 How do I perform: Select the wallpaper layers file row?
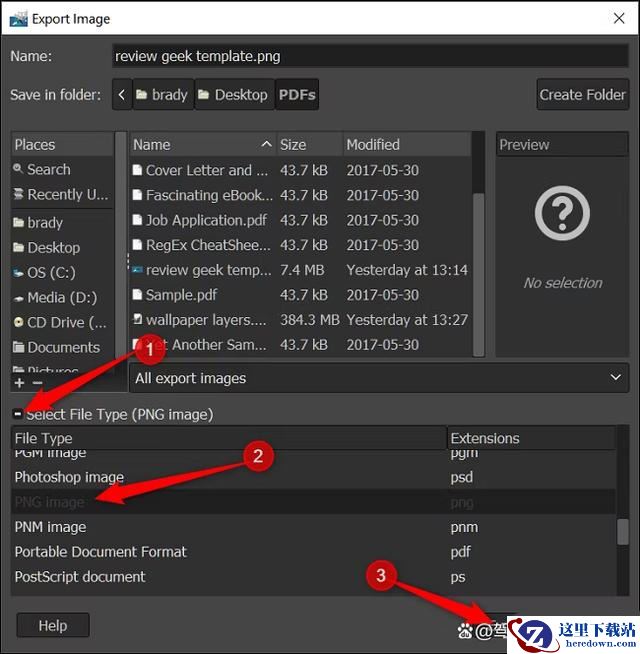(x=301, y=319)
